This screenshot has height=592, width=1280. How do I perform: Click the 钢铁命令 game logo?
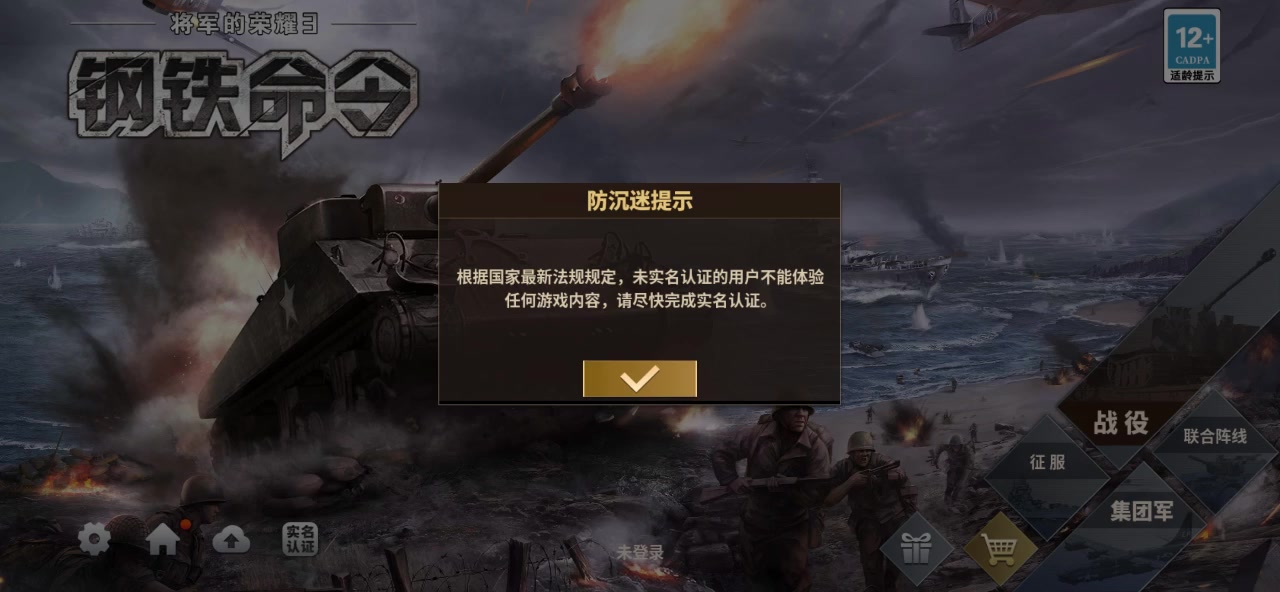click(x=244, y=98)
